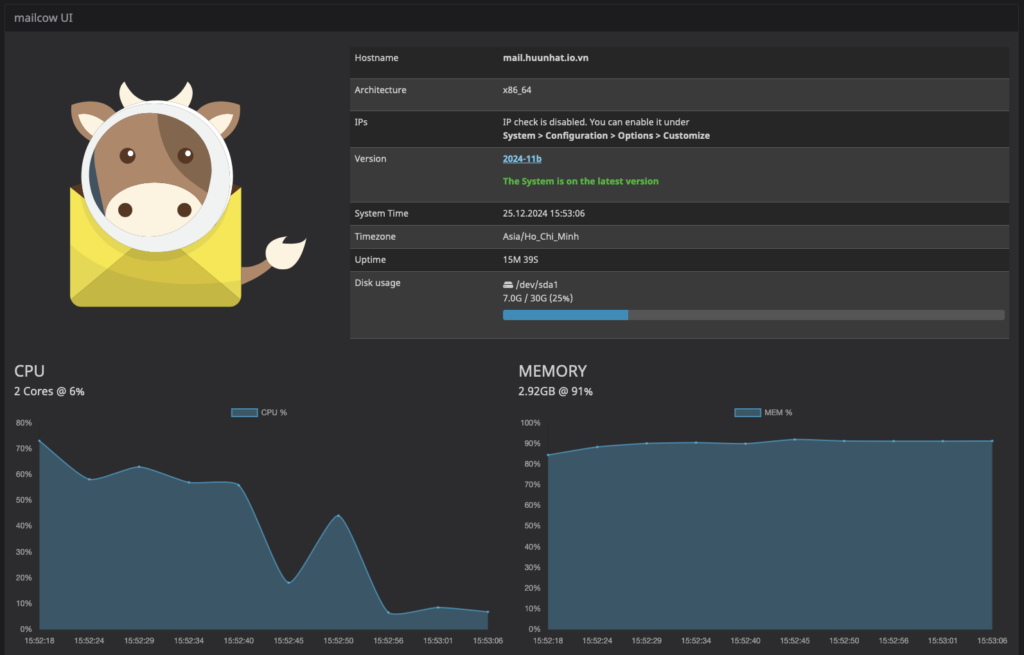This screenshot has height=655, width=1024.
Task: Click the MEM % legend label
Action: 778,412
